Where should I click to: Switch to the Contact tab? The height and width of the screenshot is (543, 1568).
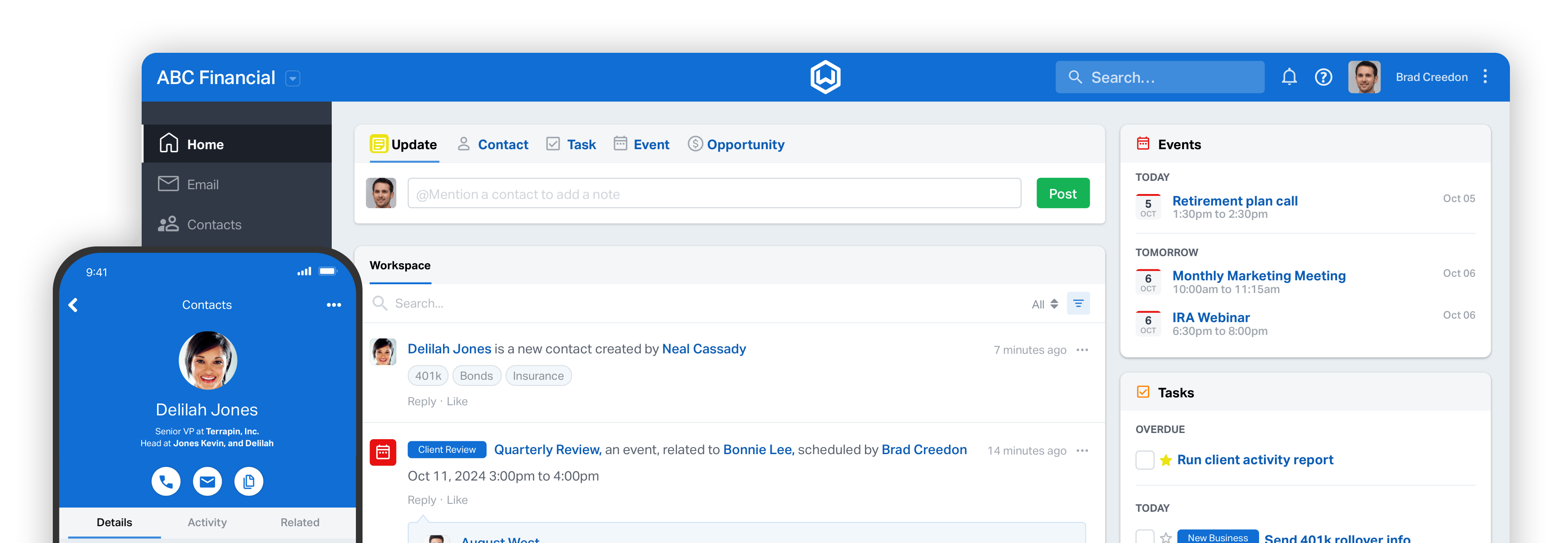(493, 145)
